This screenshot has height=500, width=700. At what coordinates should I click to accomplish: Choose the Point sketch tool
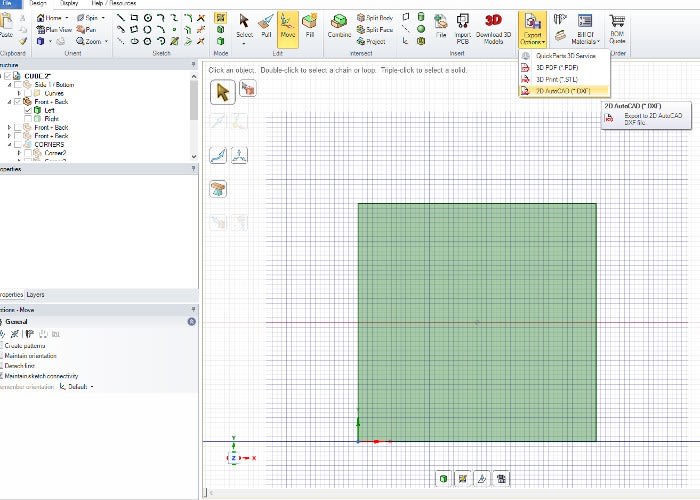(x=175, y=29)
